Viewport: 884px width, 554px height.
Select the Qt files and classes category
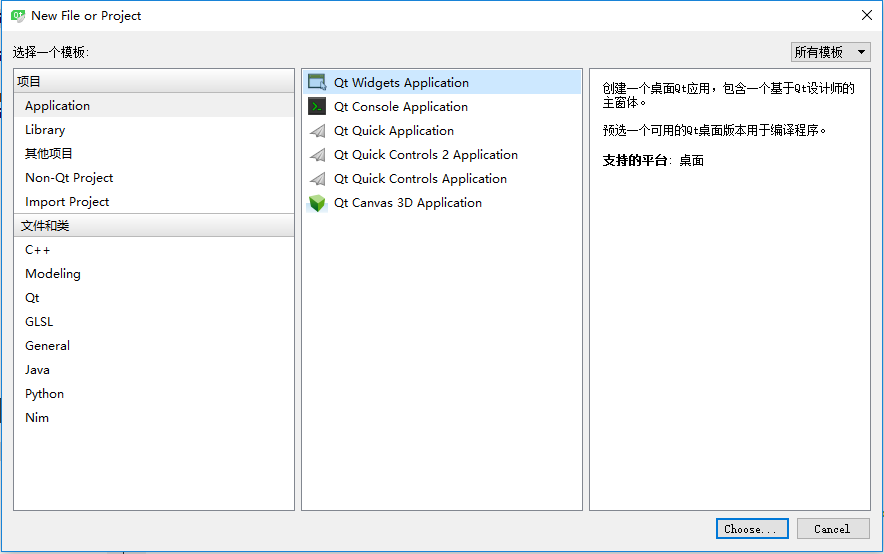click(153, 298)
